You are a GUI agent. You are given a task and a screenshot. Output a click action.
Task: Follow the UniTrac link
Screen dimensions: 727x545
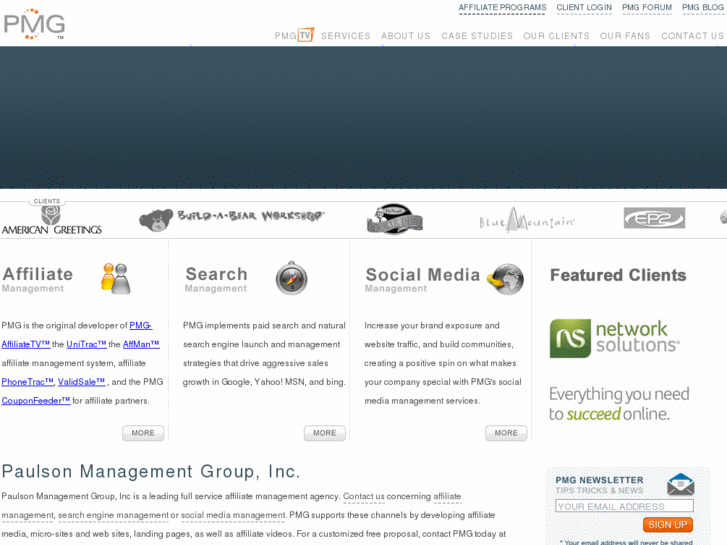coord(86,344)
